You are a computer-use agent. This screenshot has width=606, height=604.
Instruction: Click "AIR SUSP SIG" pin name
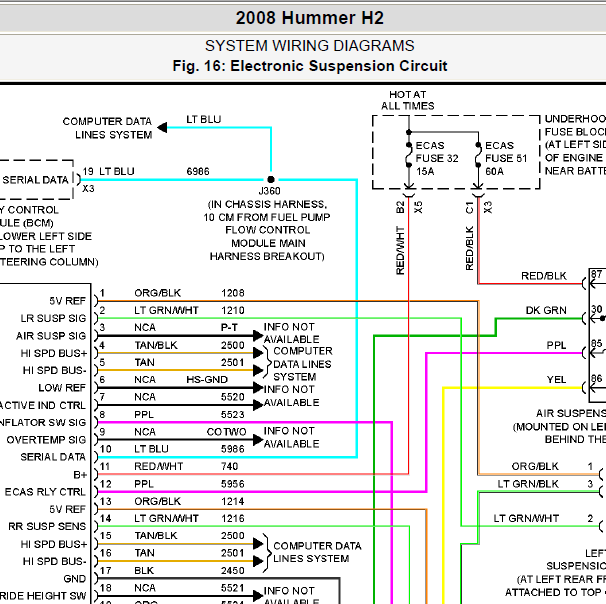coord(51,336)
